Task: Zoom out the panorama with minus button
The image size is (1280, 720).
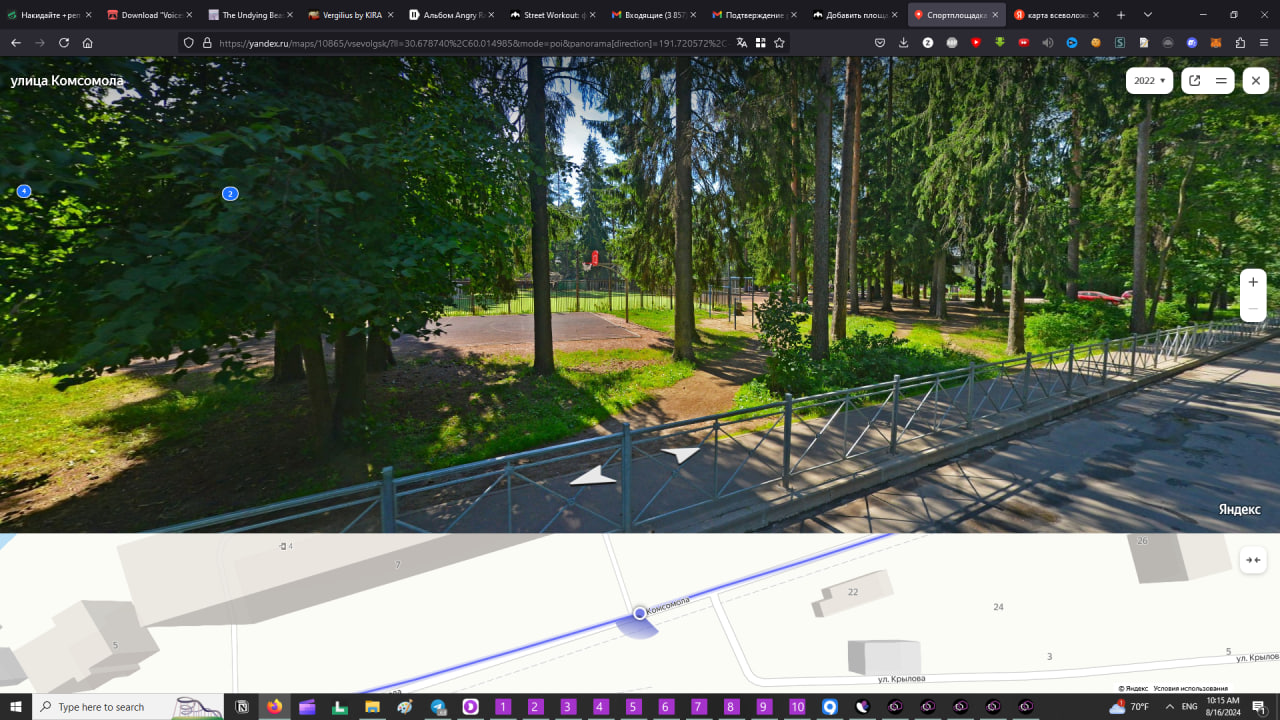Action: (x=1253, y=309)
